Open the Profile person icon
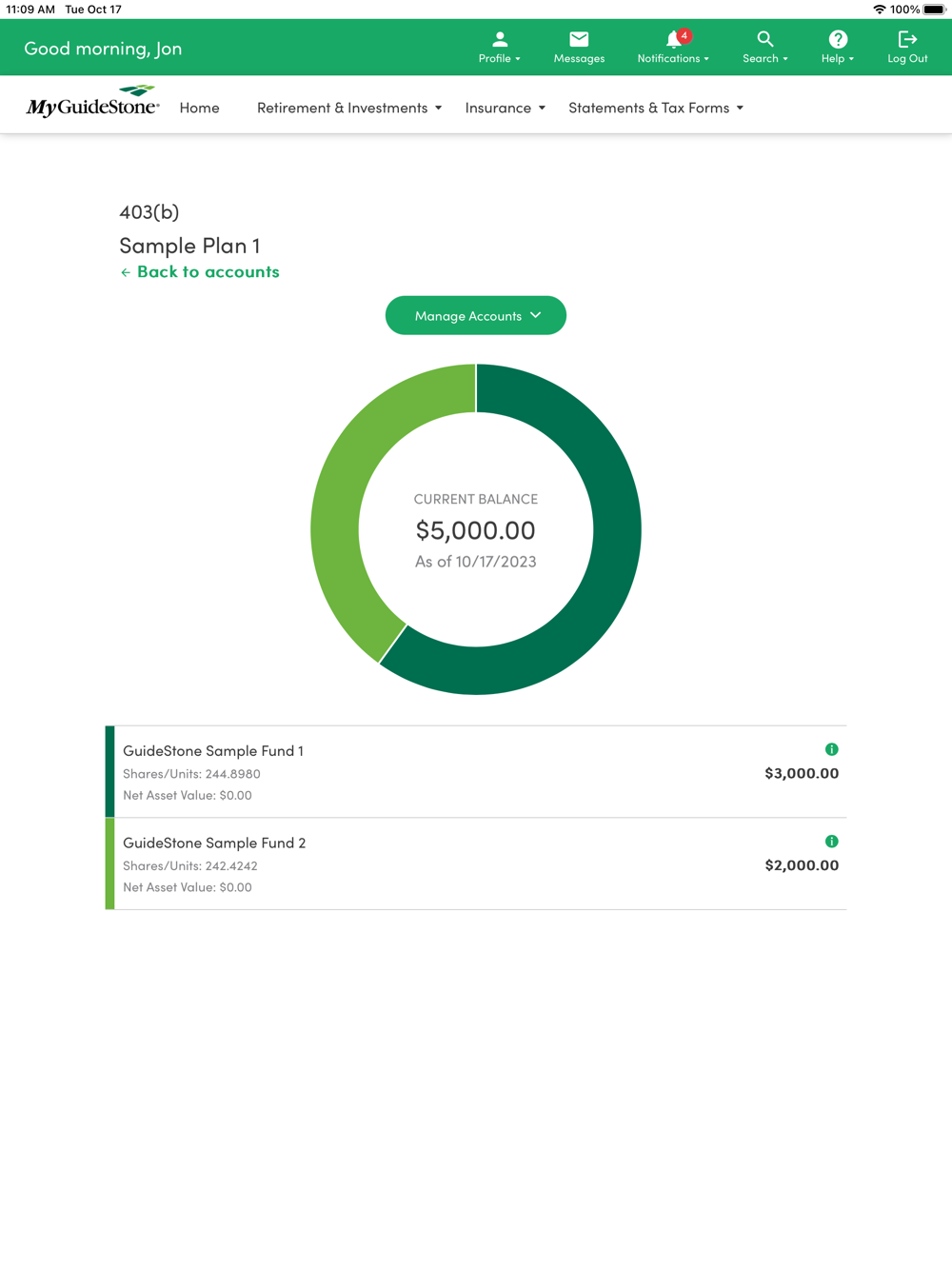This screenshot has width=952, height=1270. click(500, 39)
